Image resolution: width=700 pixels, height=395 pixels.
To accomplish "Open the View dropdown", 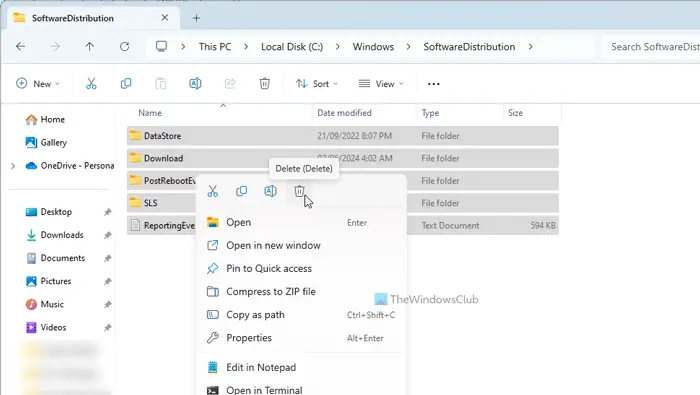I will point(381,83).
